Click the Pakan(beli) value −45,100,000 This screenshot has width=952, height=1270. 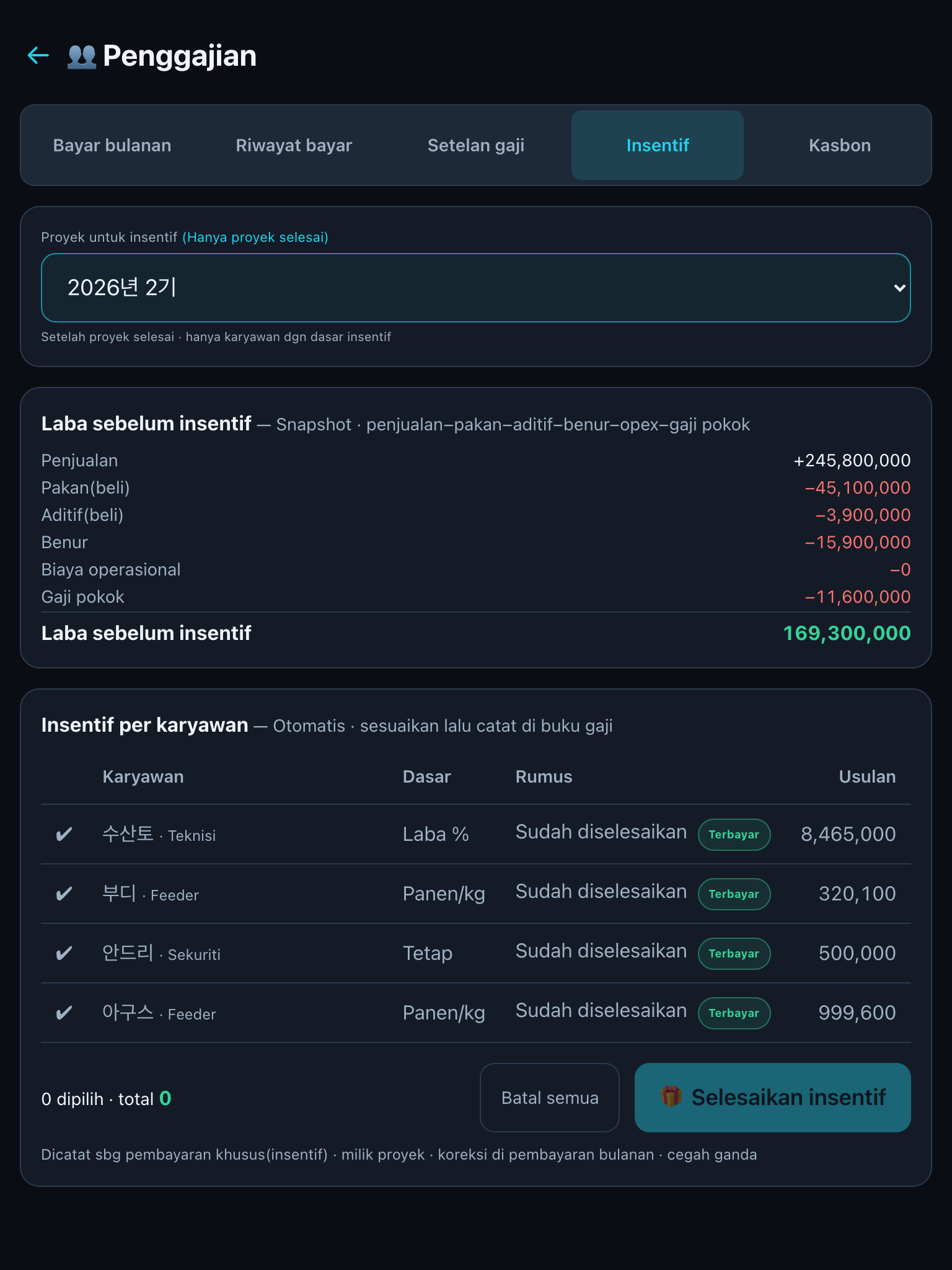pyautogui.click(x=858, y=488)
